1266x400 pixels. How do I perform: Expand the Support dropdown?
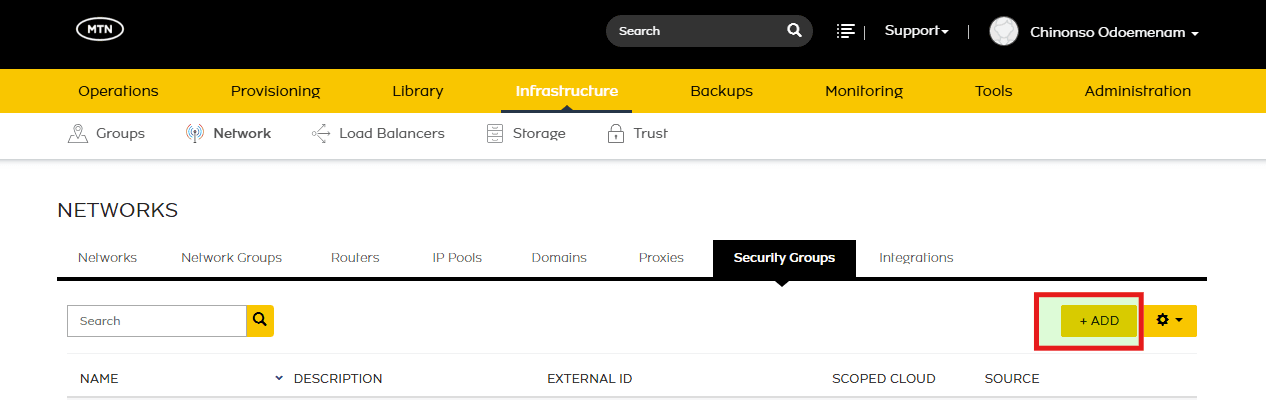(x=917, y=31)
